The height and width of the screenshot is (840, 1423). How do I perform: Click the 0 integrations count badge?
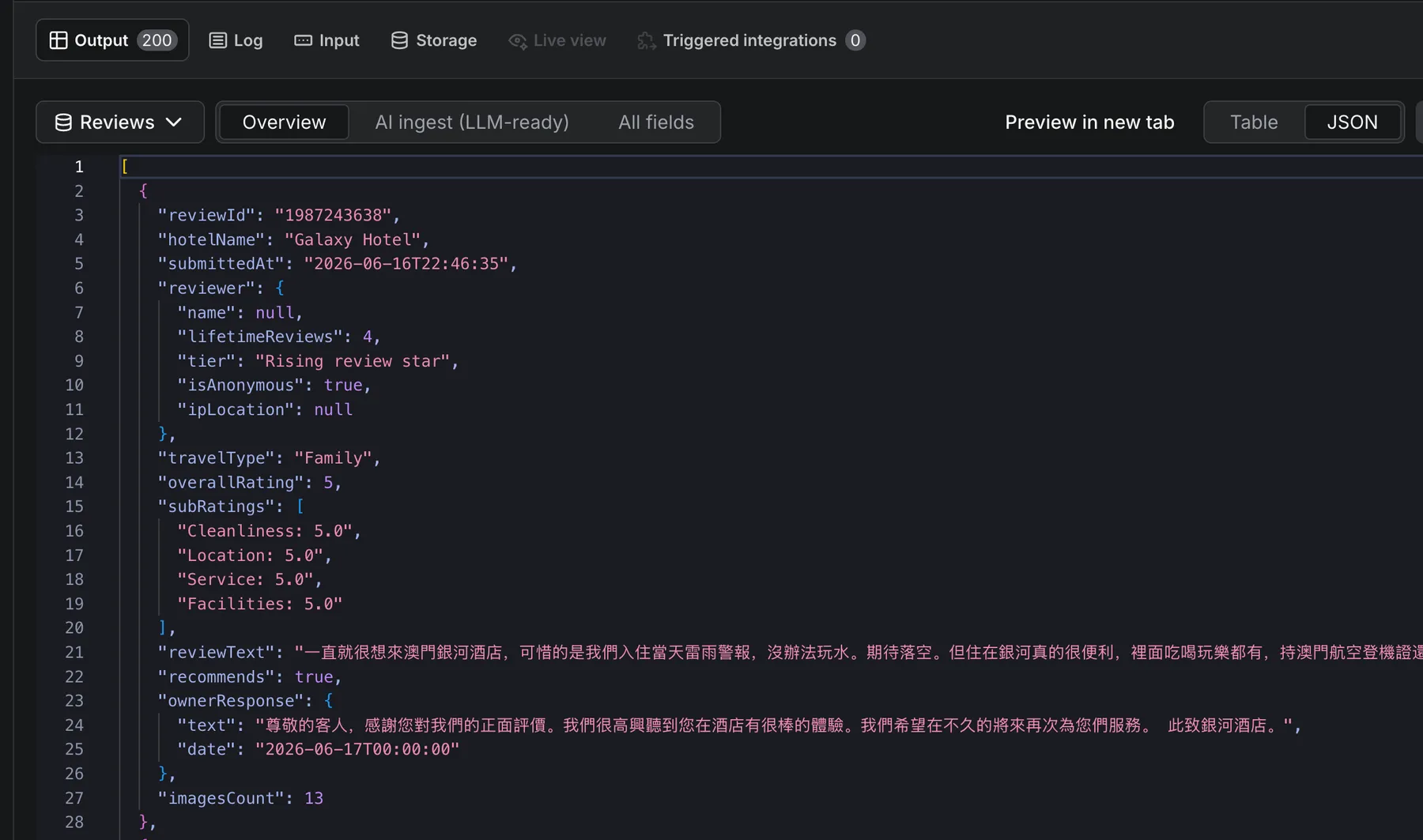point(855,40)
